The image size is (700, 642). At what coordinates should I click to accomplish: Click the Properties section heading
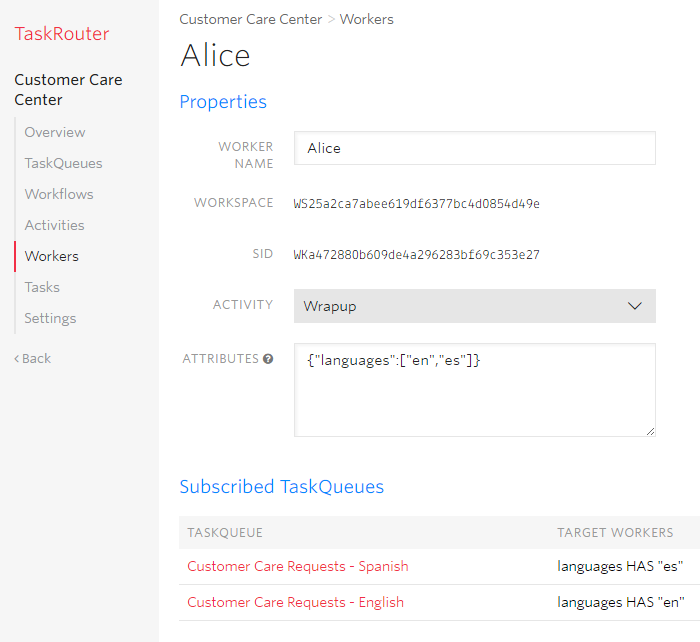click(x=223, y=102)
